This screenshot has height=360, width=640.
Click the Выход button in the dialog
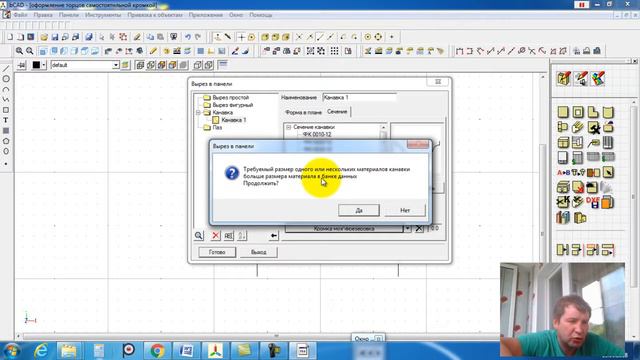click(259, 252)
